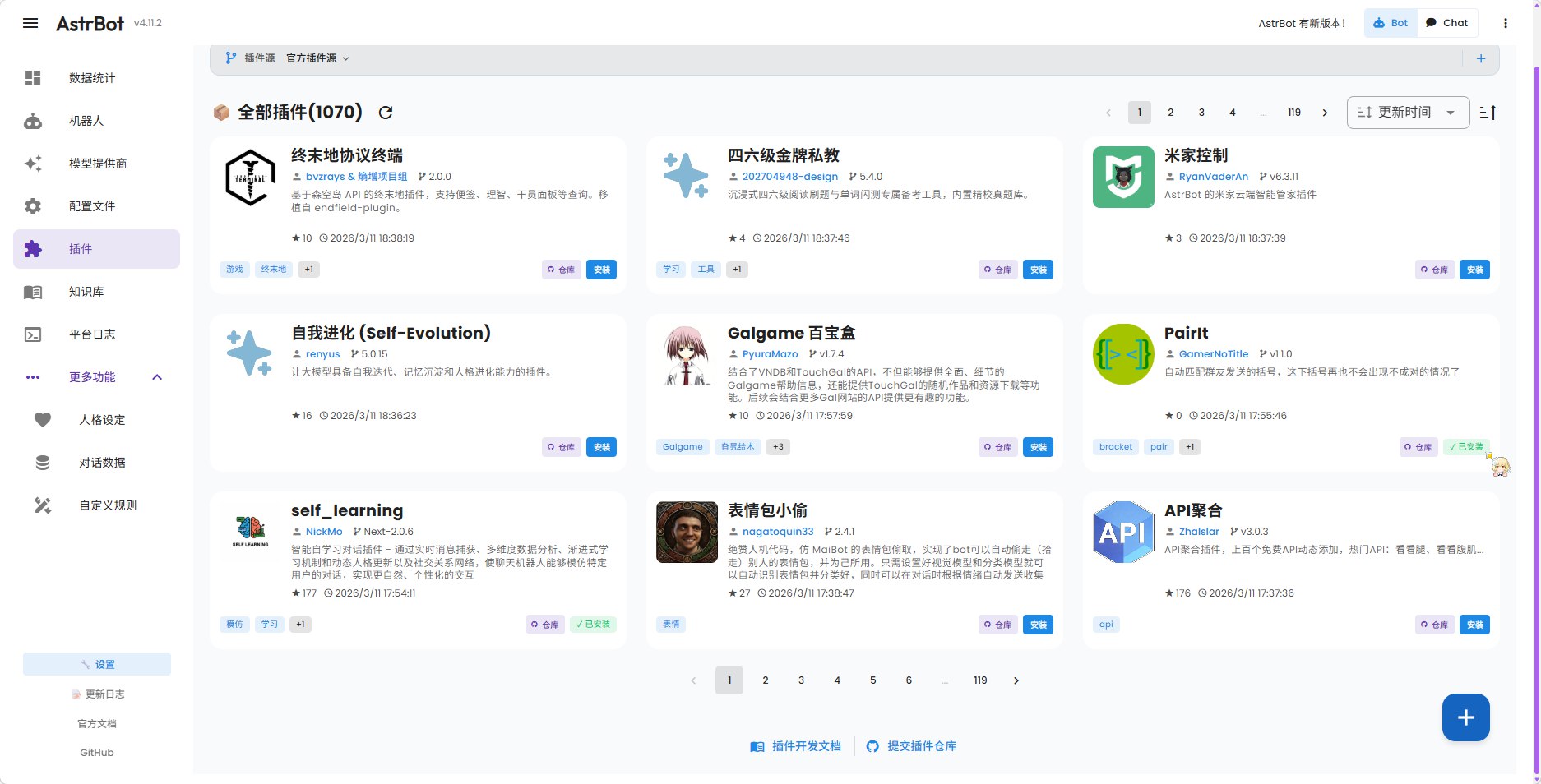Viewport: 1541px width, 784px height.
Task: Go to page 6 in bottom pagination
Action: [x=909, y=680]
